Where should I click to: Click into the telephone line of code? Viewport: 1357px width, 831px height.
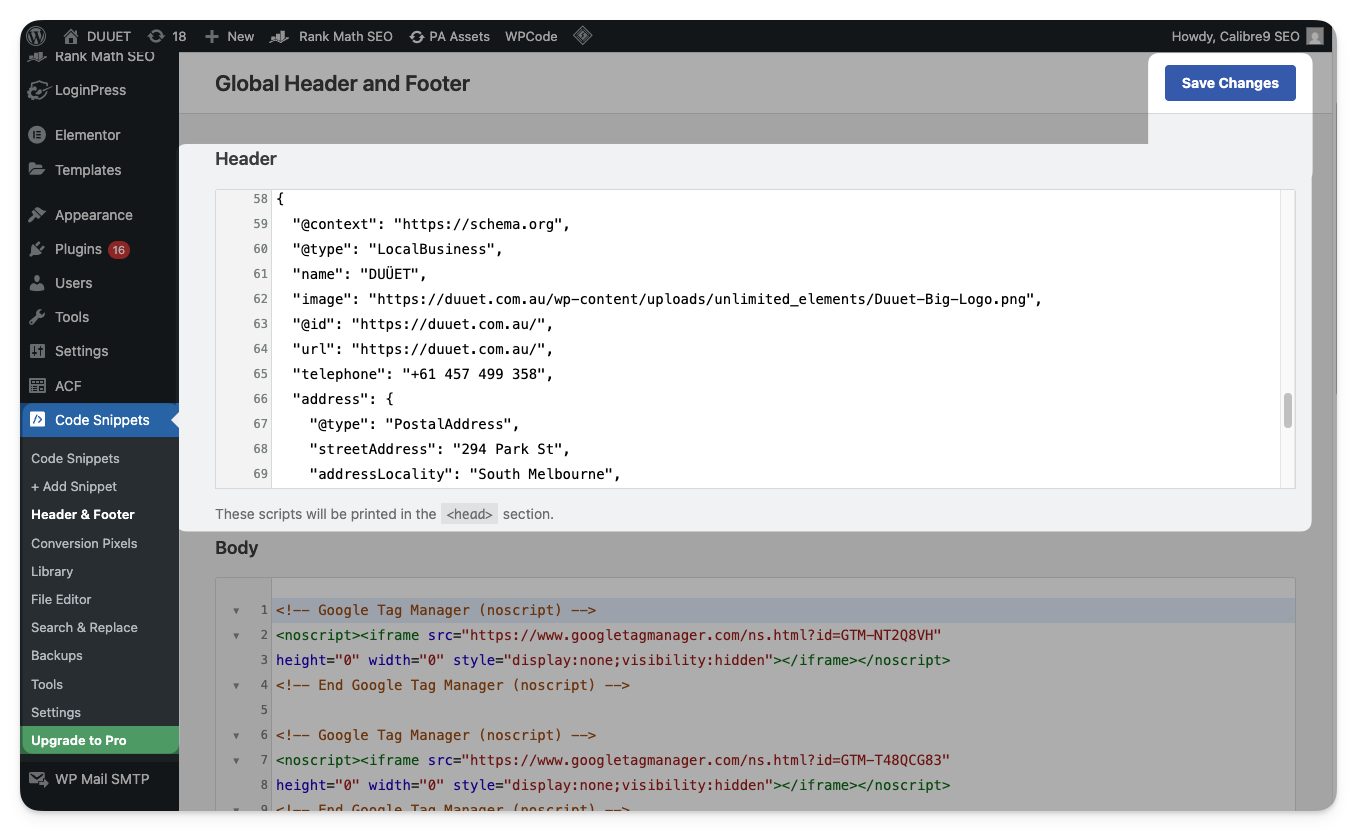click(x=422, y=374)
